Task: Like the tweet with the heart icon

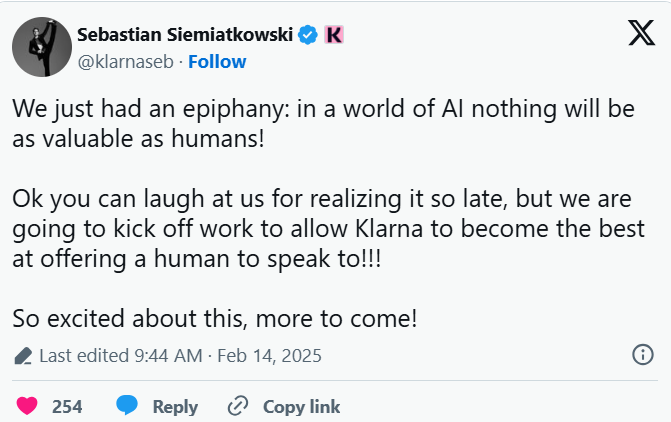Action: (27, 406)
